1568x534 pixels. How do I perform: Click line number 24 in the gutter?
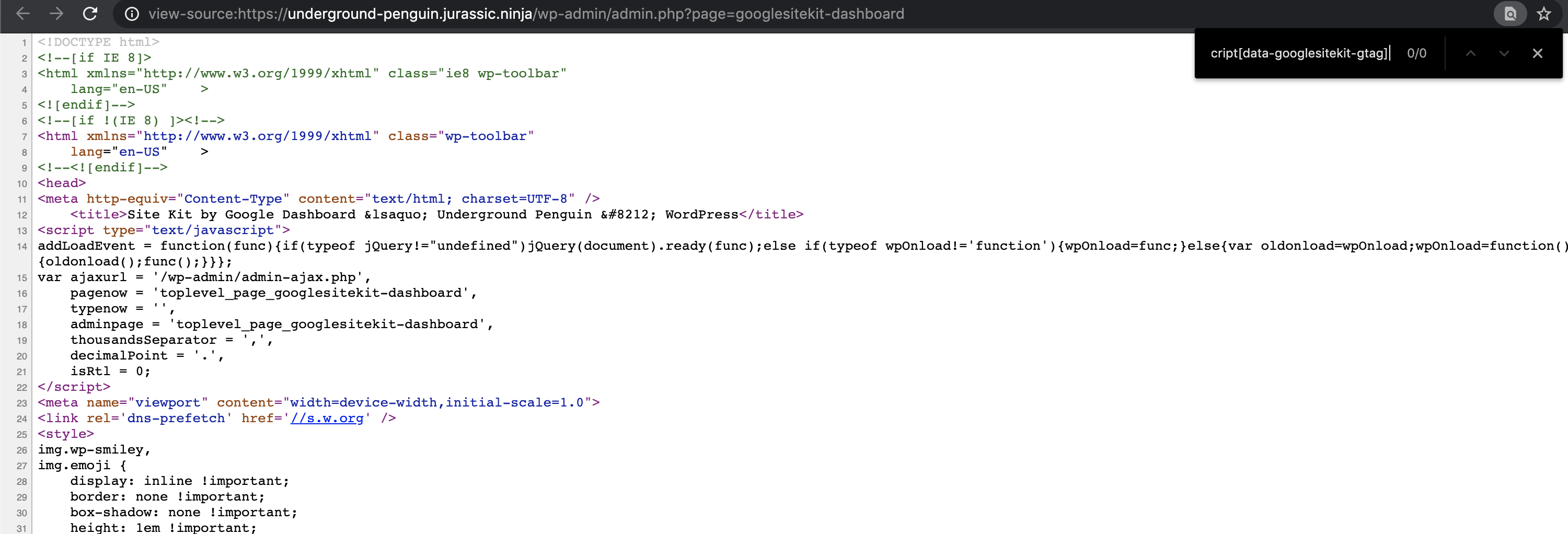coord(22,419)
